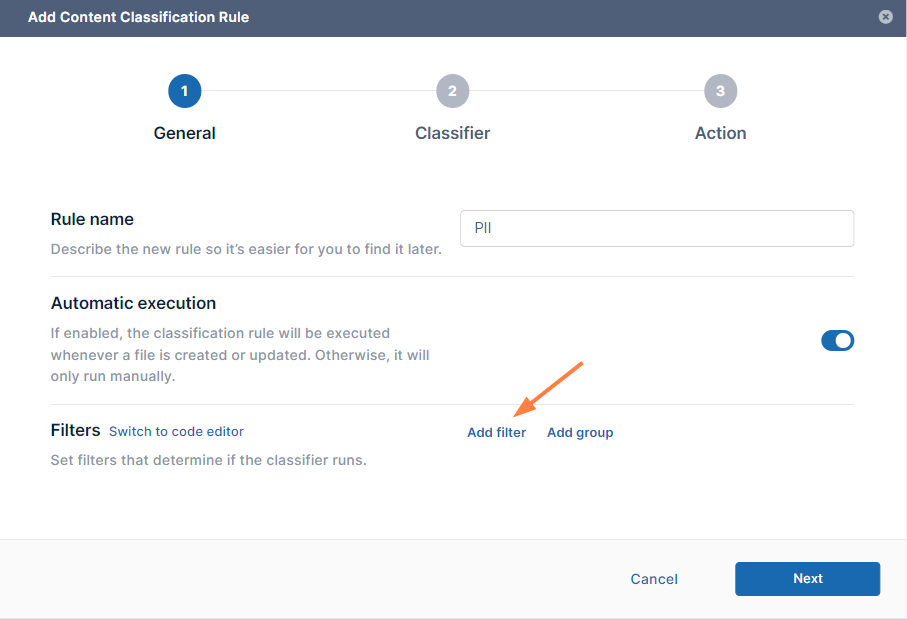Select the step 3 circle

[720, 92]
